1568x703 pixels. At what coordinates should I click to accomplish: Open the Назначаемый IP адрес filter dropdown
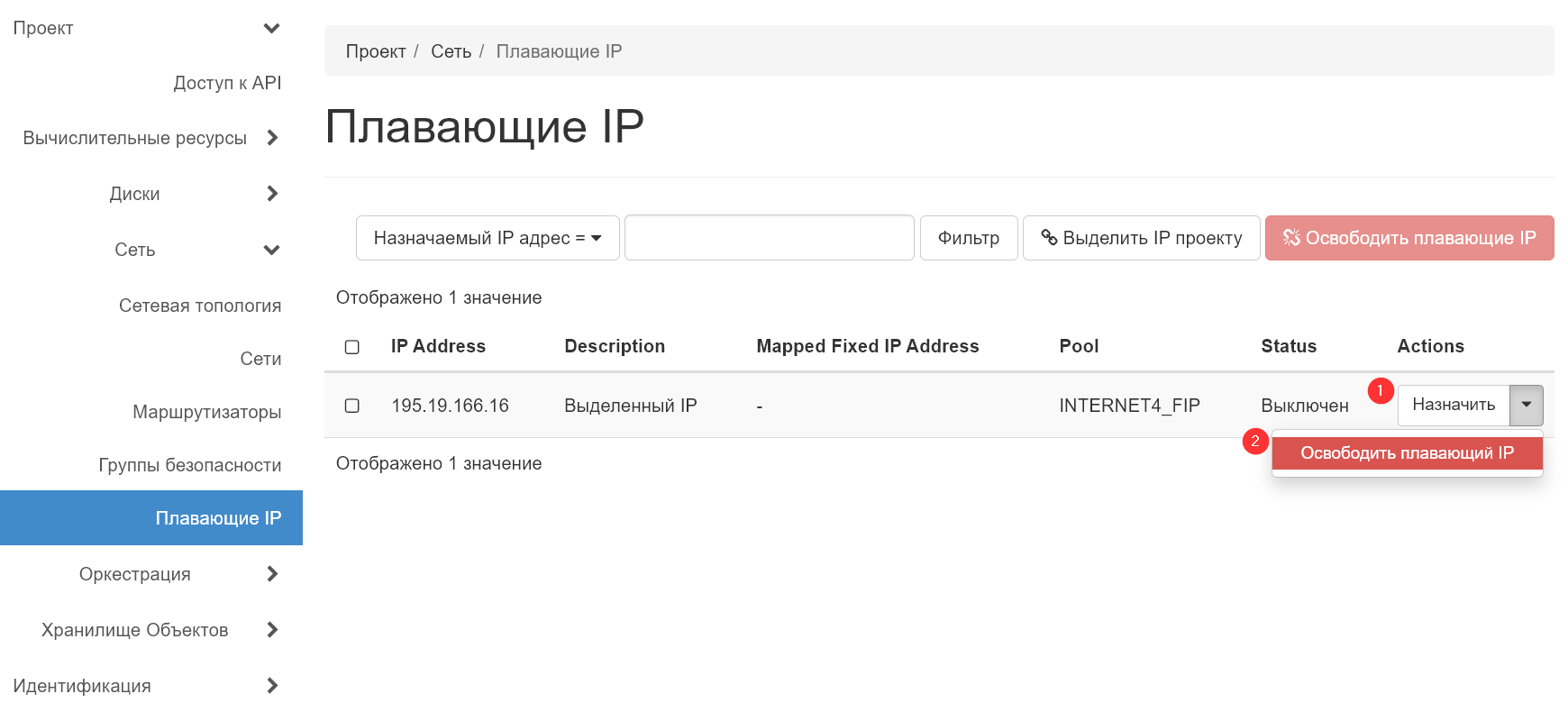[487, 238]
